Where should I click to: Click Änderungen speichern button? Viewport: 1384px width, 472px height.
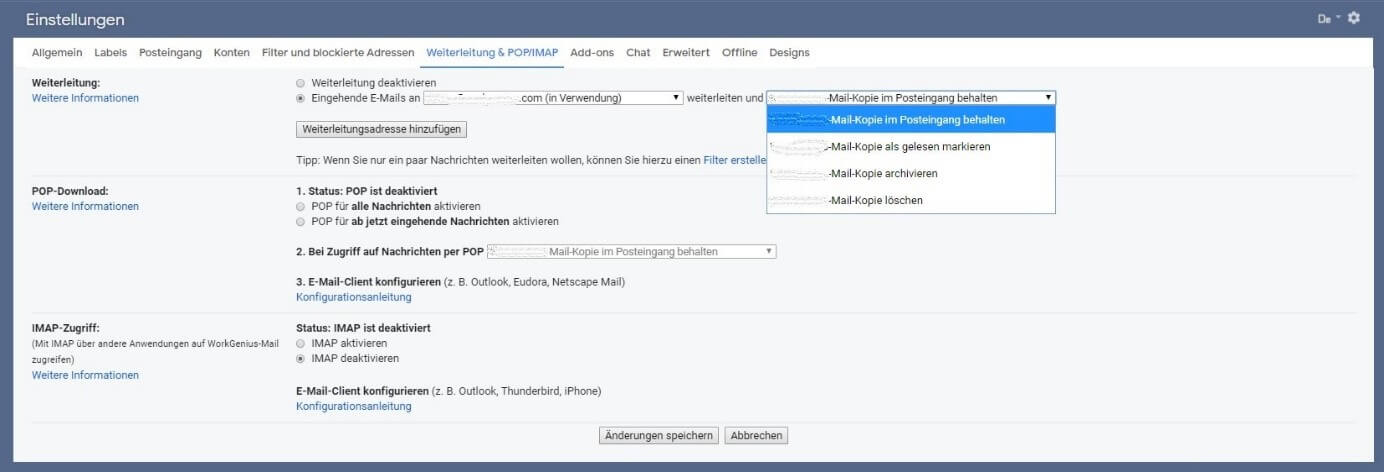tap(658, 436)
